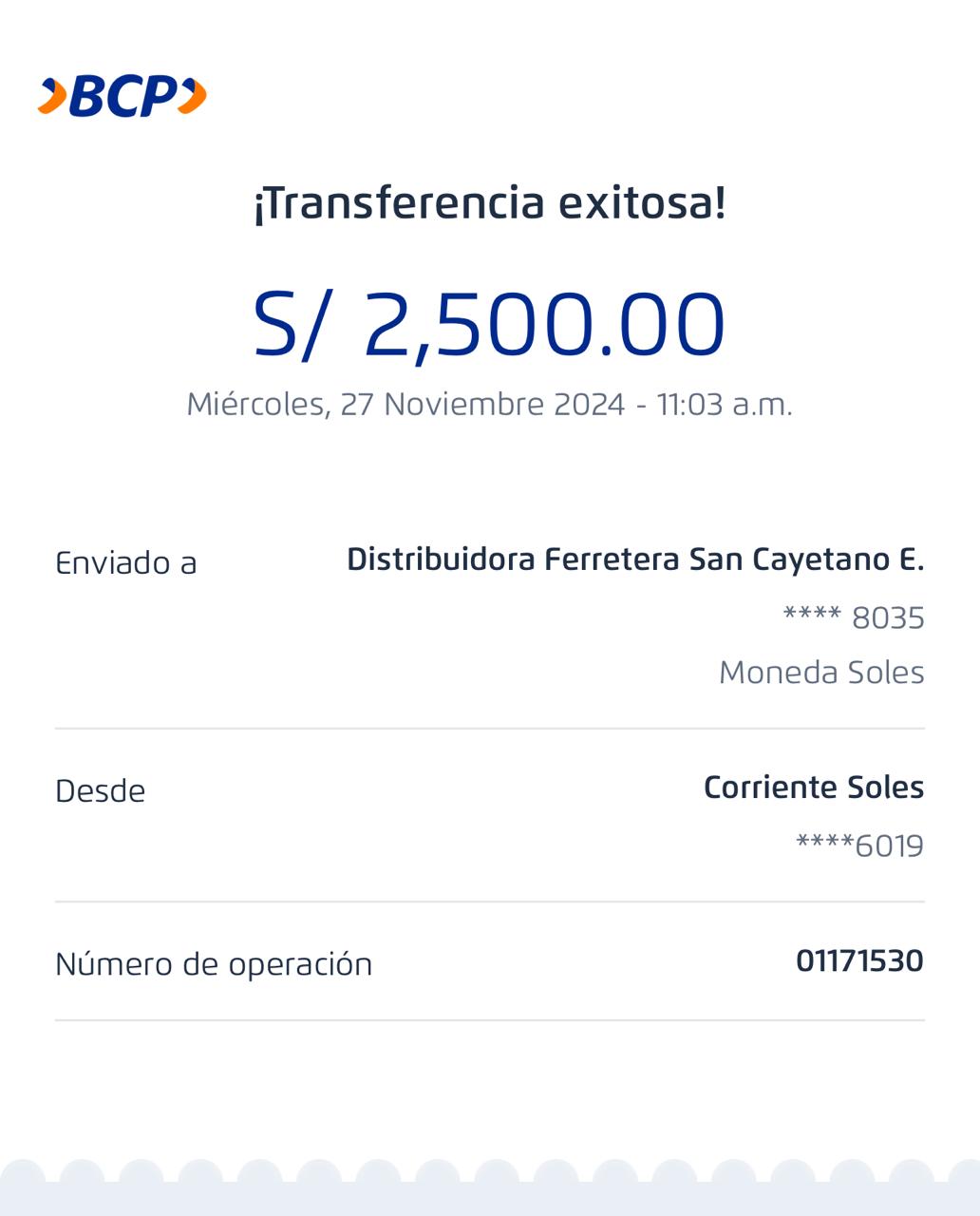Click the "Enviado a" label
Image resolution: width=980 pixels, height=1216 pixels.
pyautogui.click(x=126, y=563)
